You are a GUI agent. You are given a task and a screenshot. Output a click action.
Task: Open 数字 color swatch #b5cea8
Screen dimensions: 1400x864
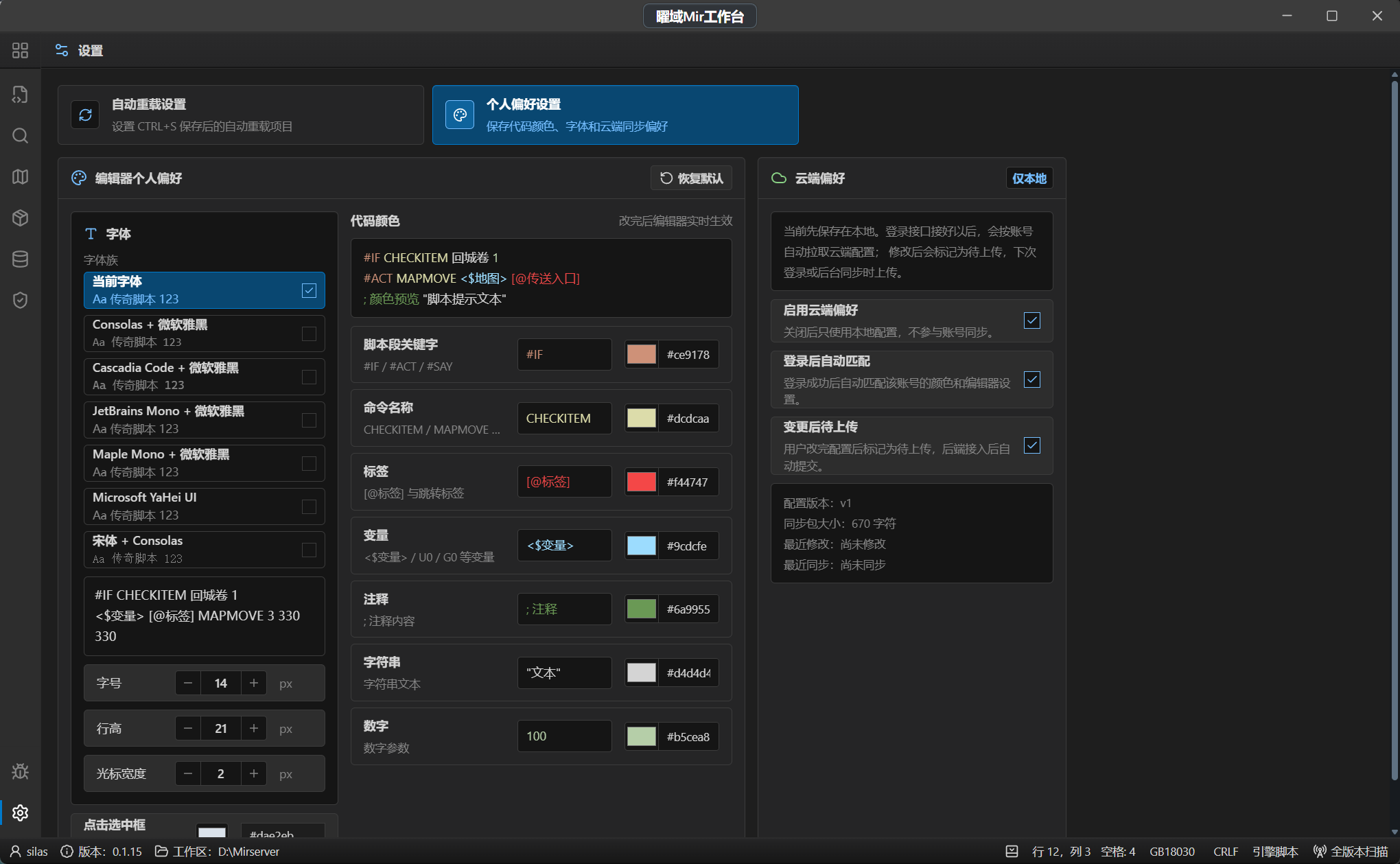[642, 736]
